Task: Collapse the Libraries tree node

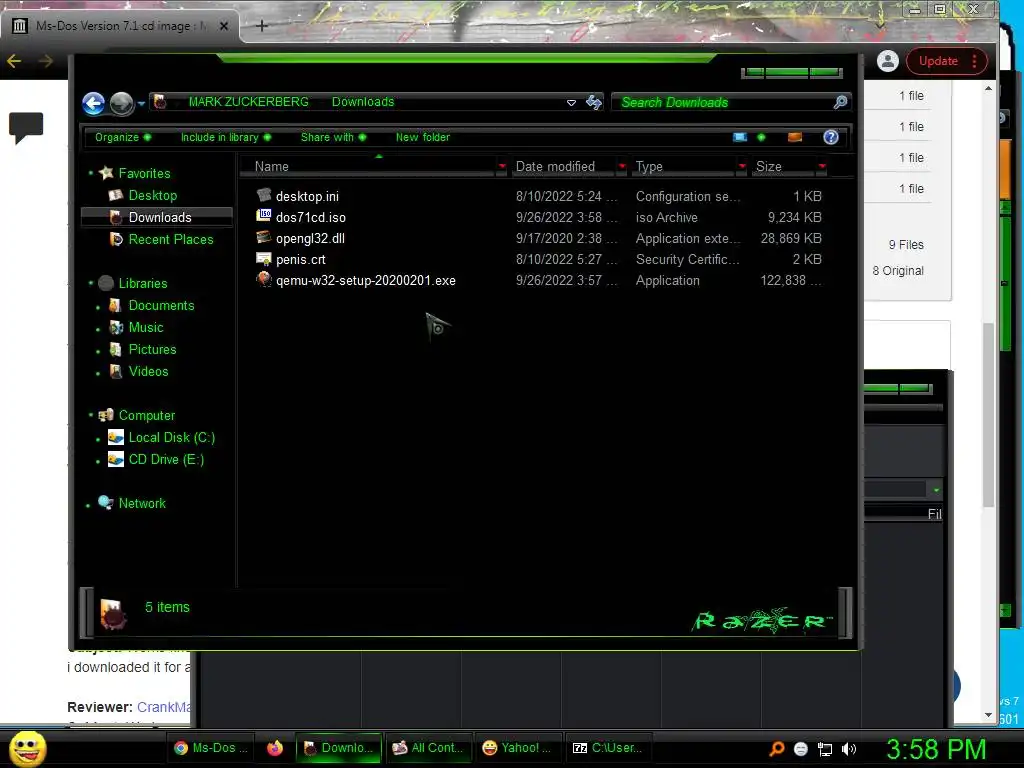Action: coord(91,283)
